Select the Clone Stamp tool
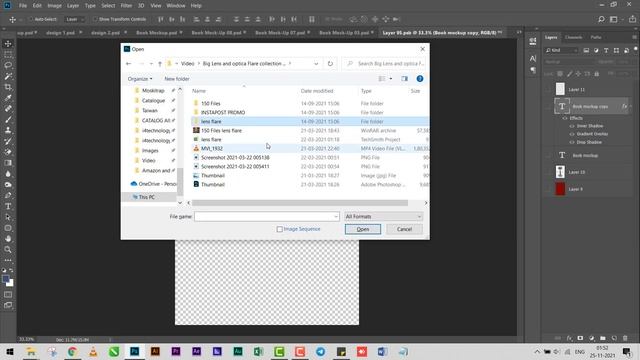The height and width of the screenshot is (360, 640). (x=8, y=130)
